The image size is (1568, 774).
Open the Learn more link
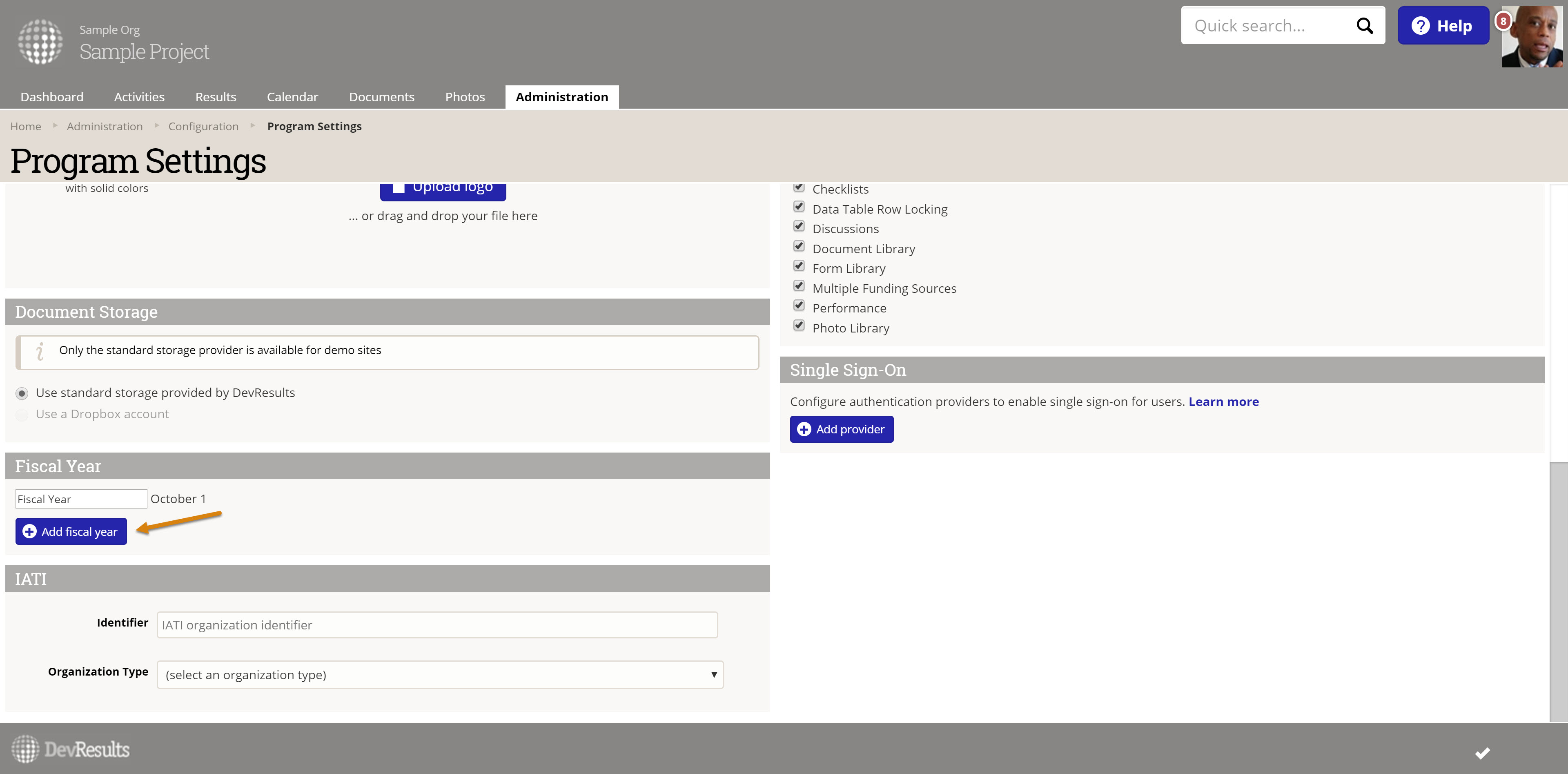pyautogui.click(x=1223, y=401)
